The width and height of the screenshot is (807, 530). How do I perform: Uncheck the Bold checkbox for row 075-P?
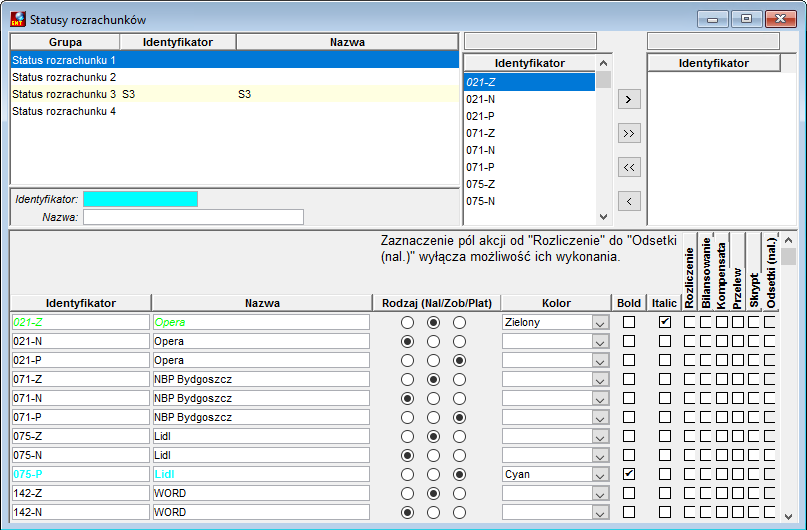pos(629,474)
